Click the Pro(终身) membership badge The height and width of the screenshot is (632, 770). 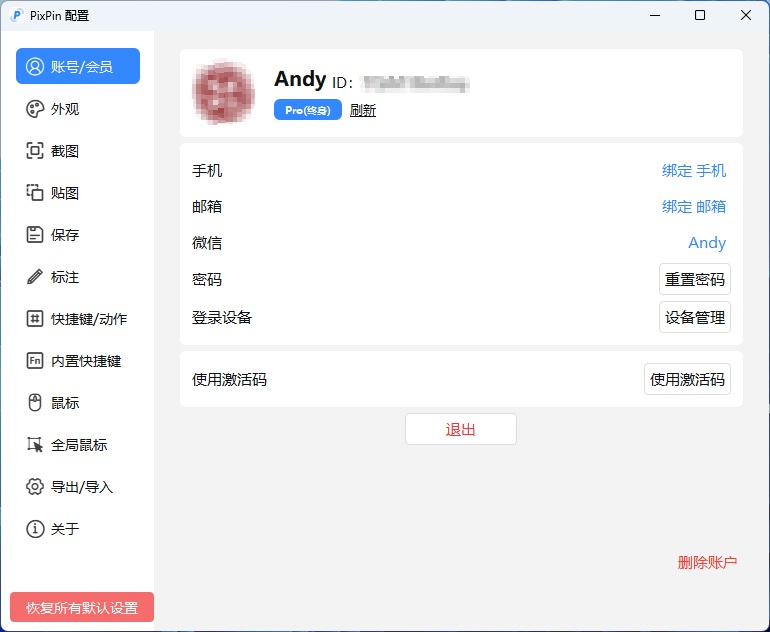(x=308, y=110)
